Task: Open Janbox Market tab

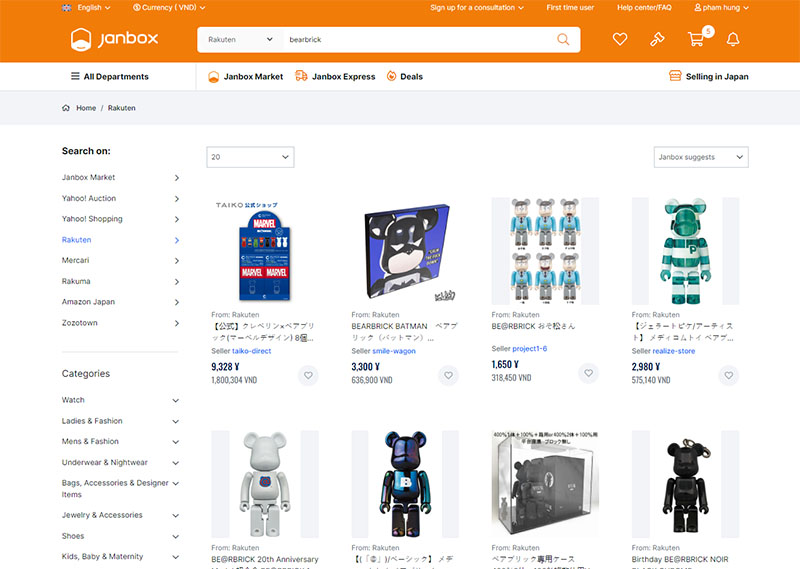Action: tap(245, 77)
